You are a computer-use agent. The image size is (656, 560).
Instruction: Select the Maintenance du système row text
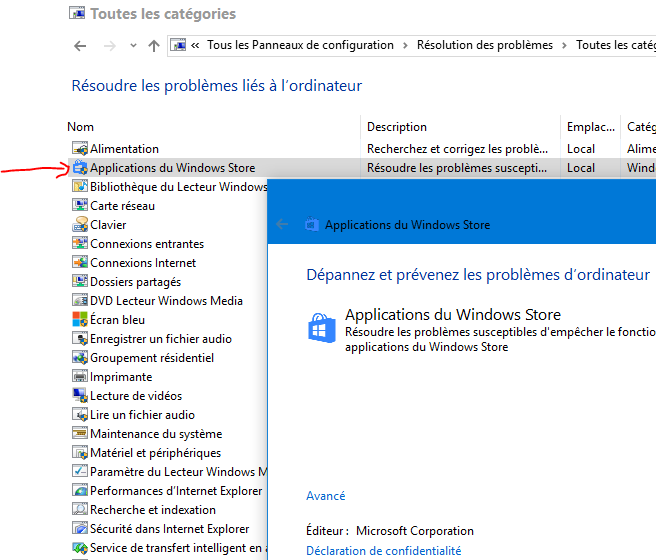click(156, 433)
